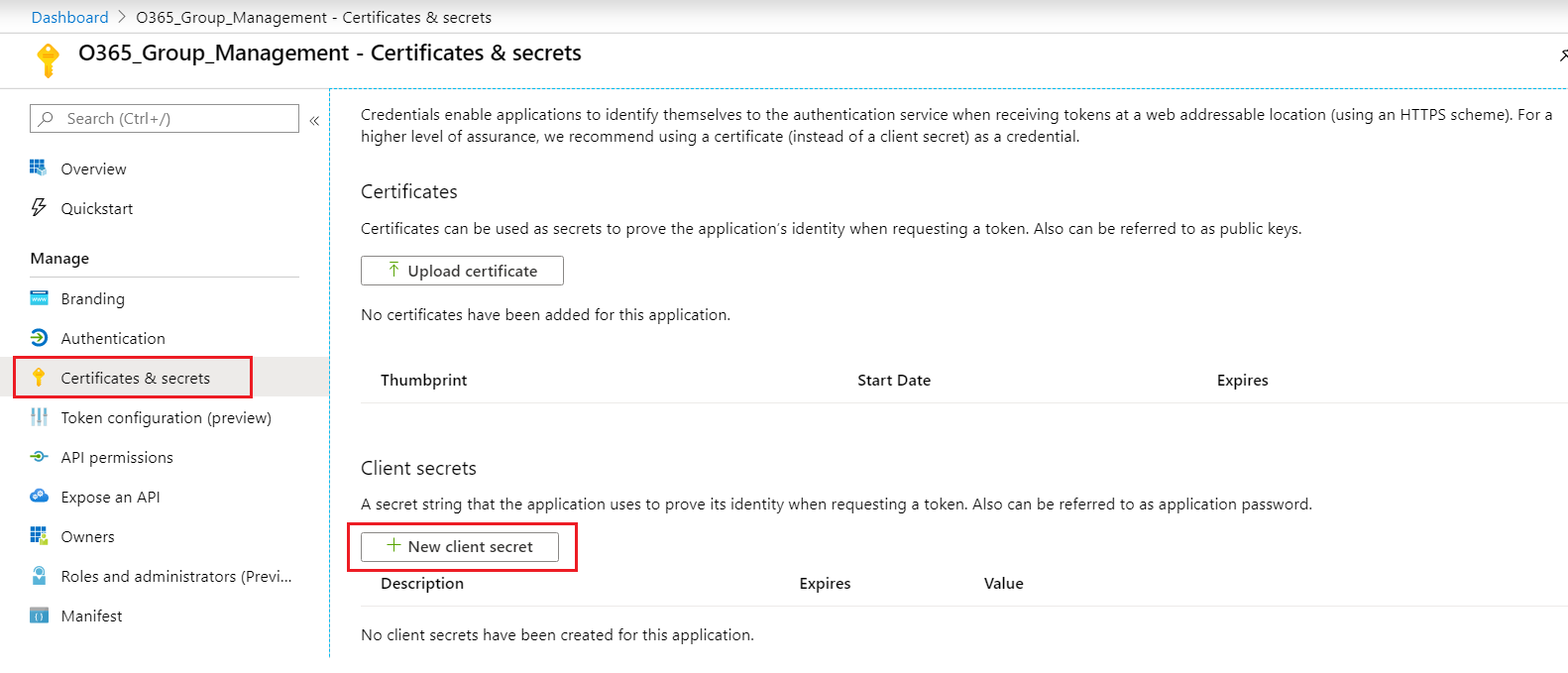Screen dimensions: 1568x673
Task: Open Roles and administrators menu item
Action: point(175,576)
